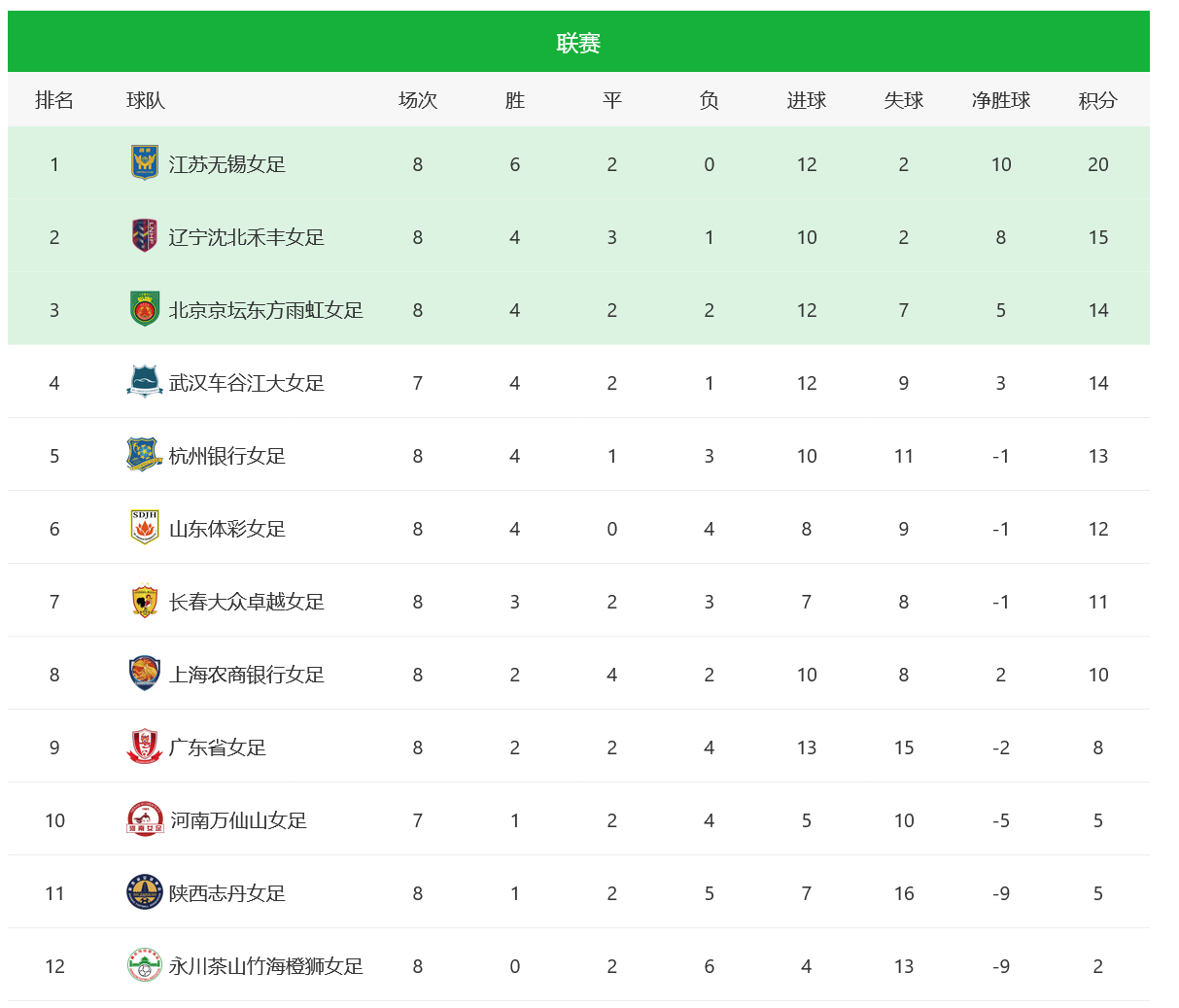Open the 武汉车谷江大女足 team link
The image size is (1179, 1008).
point(247,383)
